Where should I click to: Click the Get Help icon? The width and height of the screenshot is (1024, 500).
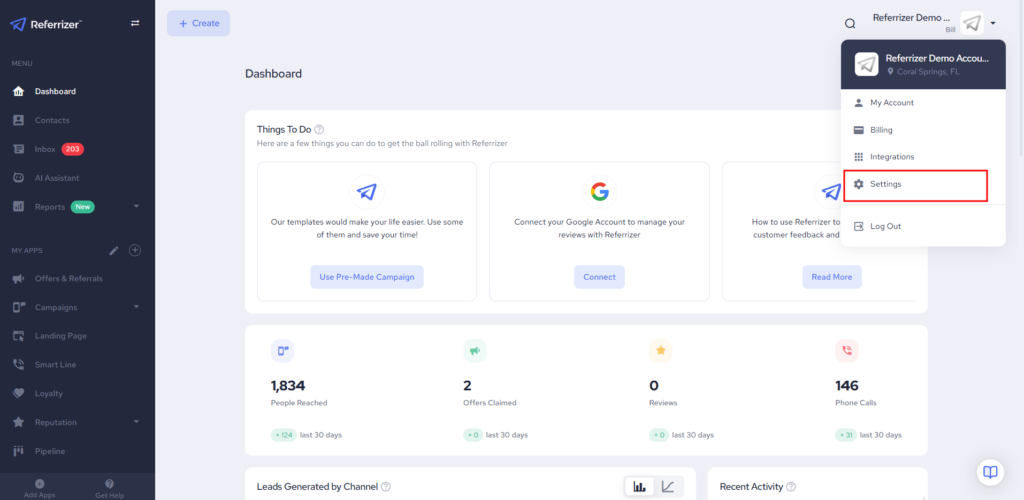pos(109,484)
